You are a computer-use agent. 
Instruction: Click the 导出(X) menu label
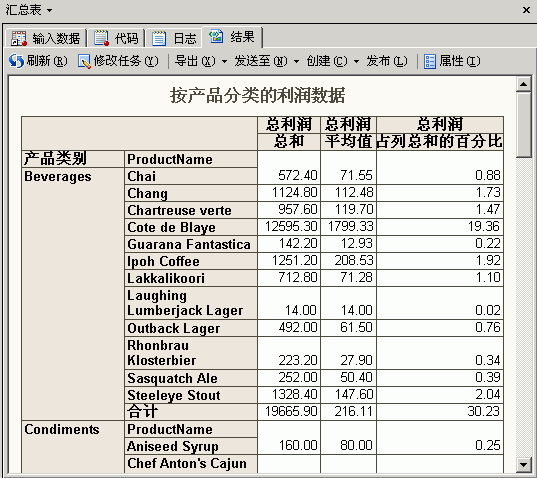(x=195, y=61)
